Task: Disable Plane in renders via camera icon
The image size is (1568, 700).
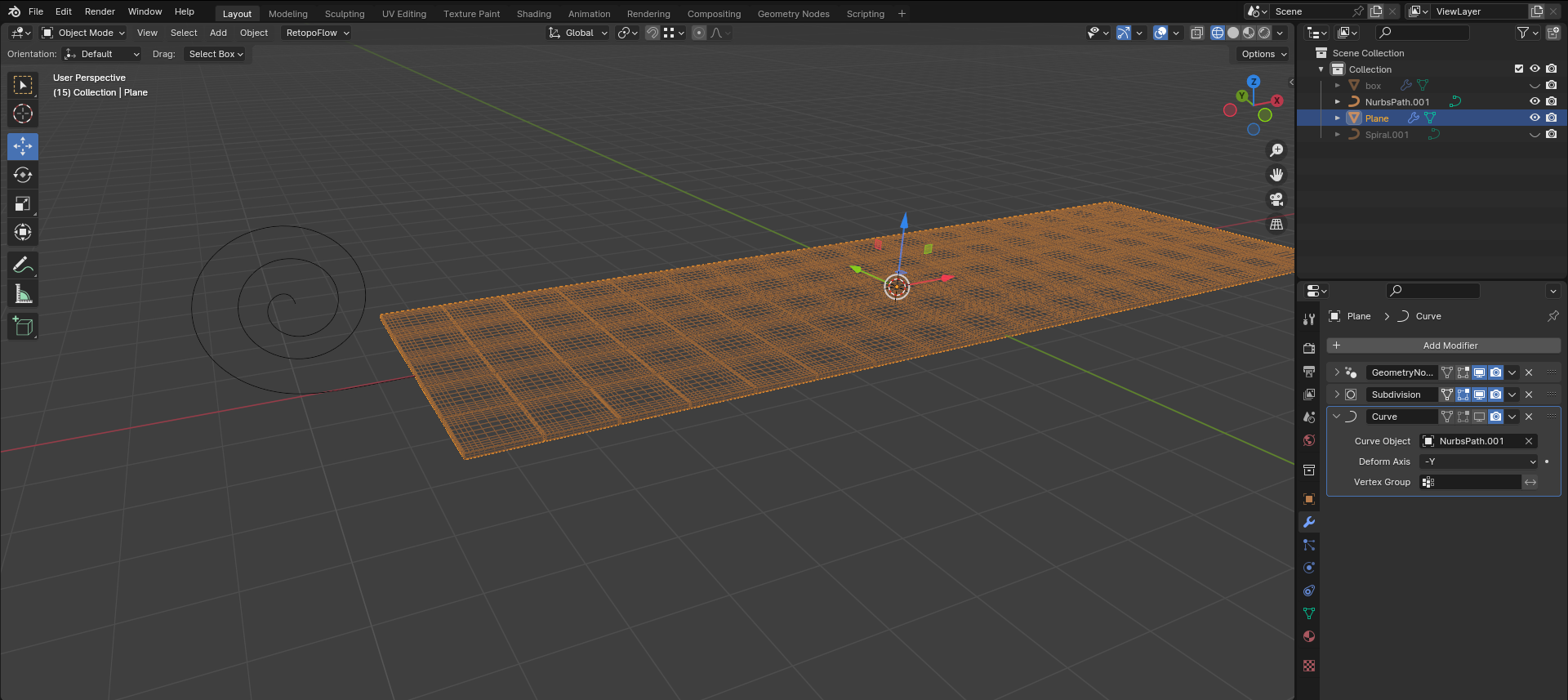Action: click(x=1551, y=118)
